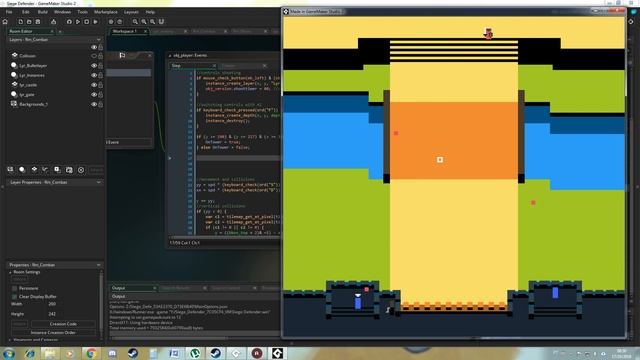Add new layer folder icon
Image resolution: width=640 pixels, height=360 pixels.
(x=69, y=169)
